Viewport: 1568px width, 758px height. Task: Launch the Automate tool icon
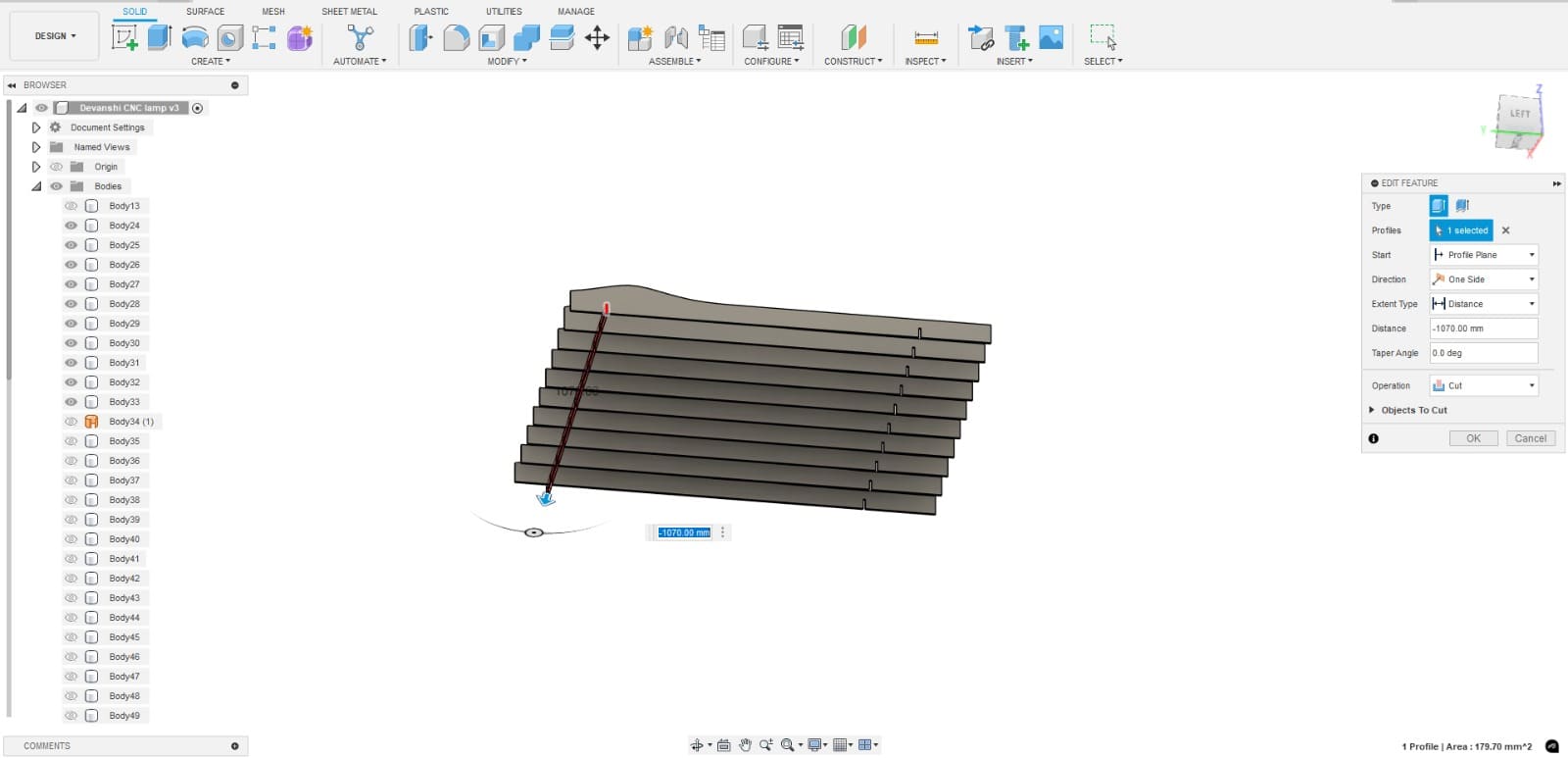click(360, 37)
